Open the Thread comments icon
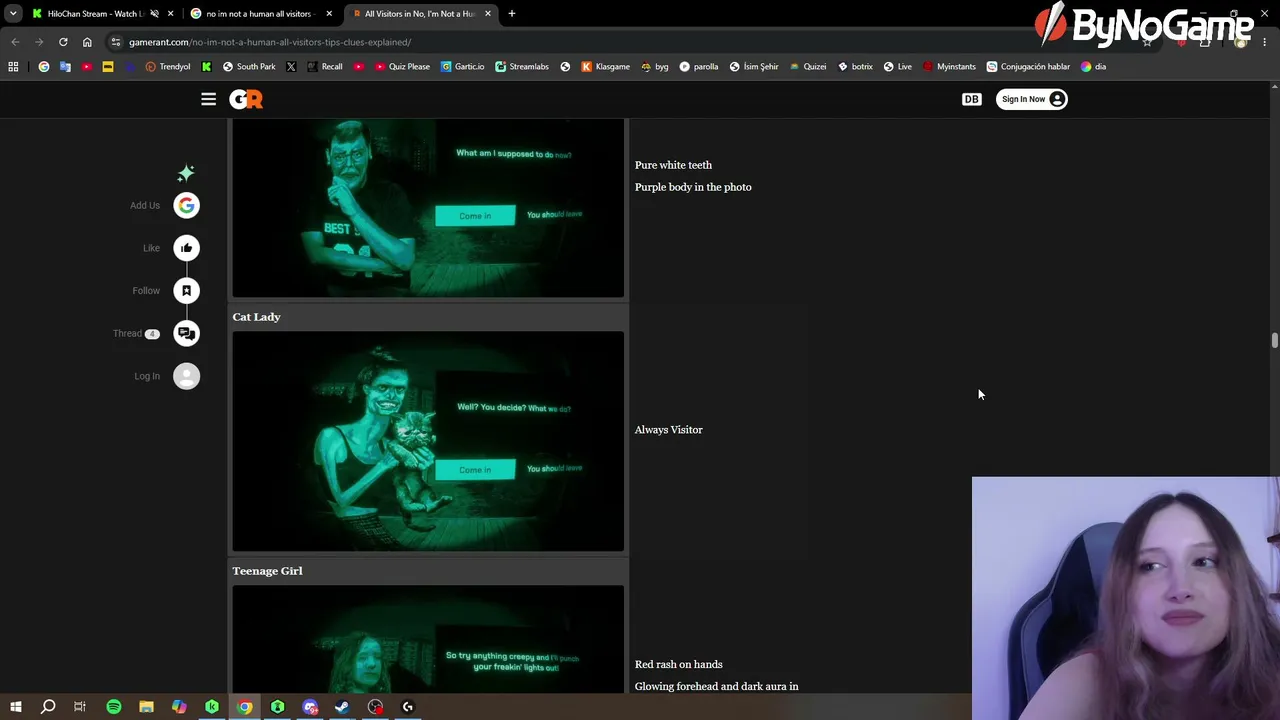This screenshot has height=720, width=1280. 186,333
